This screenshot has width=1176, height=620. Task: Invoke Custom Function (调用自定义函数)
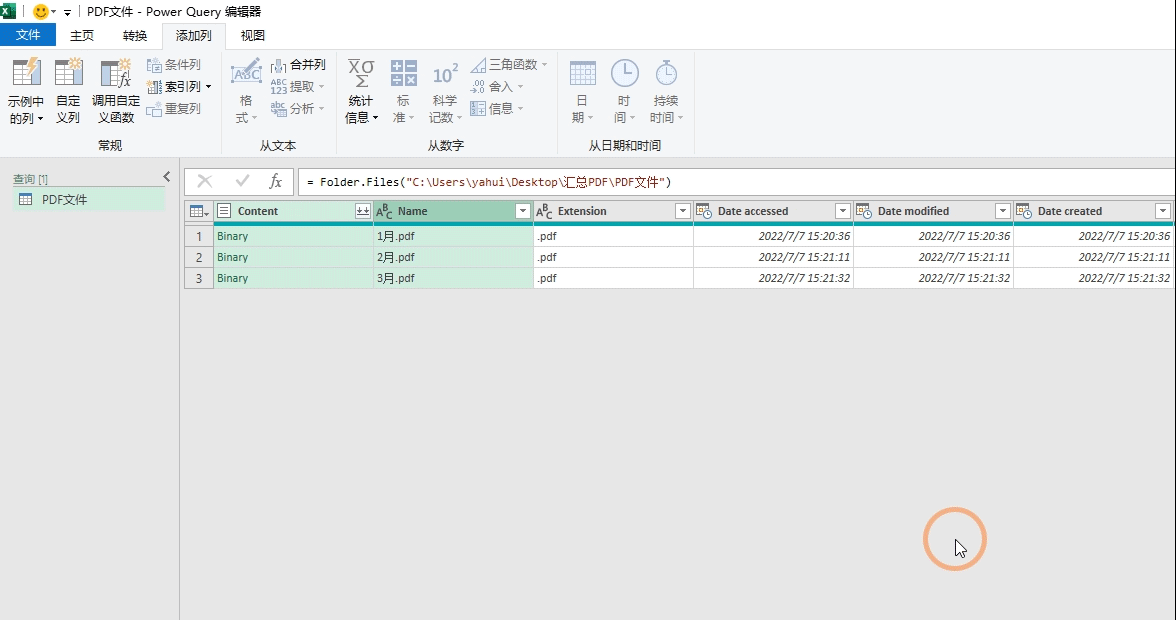(116, 91)
